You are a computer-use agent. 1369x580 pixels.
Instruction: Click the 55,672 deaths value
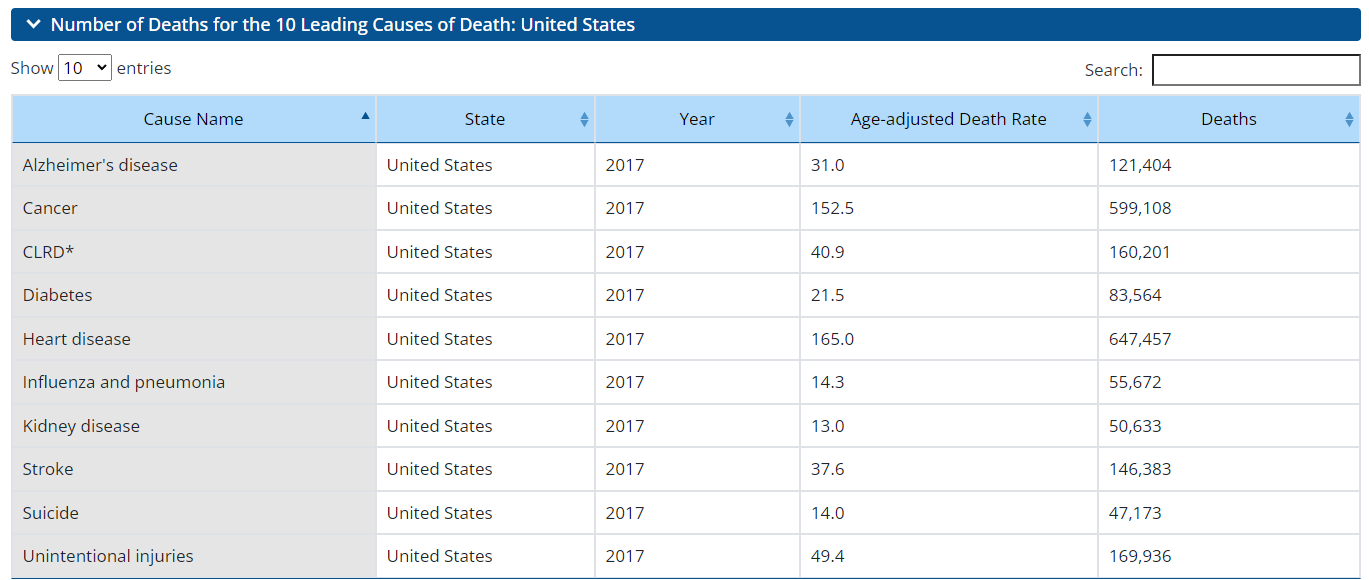[x=1135, y=382]
